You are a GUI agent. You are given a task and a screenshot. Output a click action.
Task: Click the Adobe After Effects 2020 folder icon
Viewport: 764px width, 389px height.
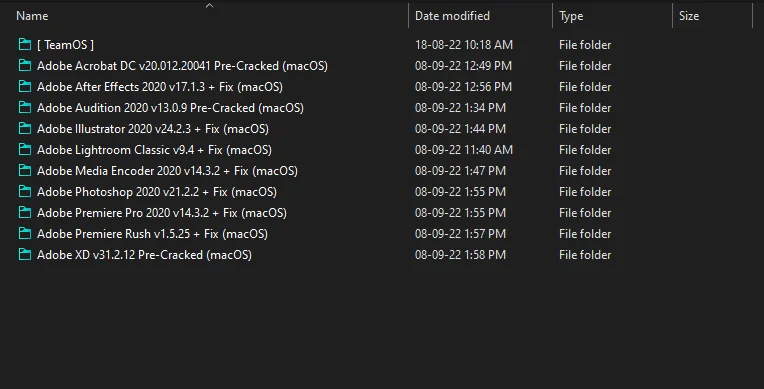(24, 86)
